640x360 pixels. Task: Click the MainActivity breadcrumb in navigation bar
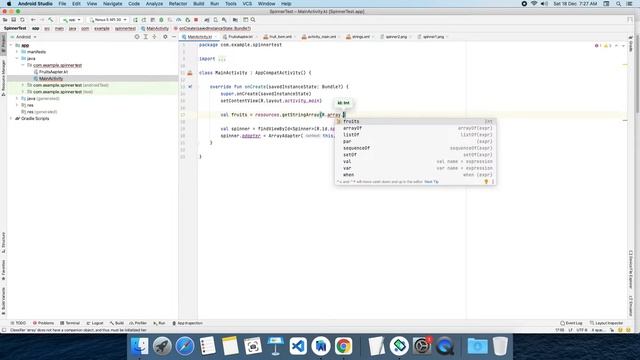click(x=155, y=29)
